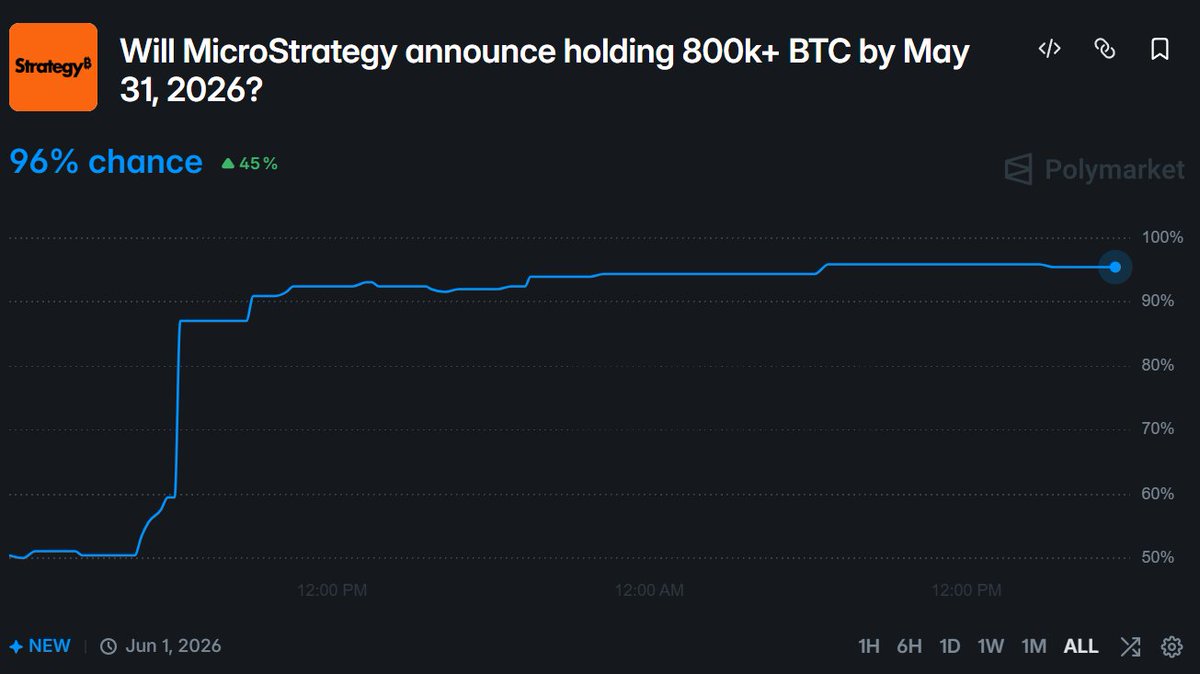This screenshot has height=674, width=1200.
Task: Switch chart to 1W range
Action: (990, 646)
